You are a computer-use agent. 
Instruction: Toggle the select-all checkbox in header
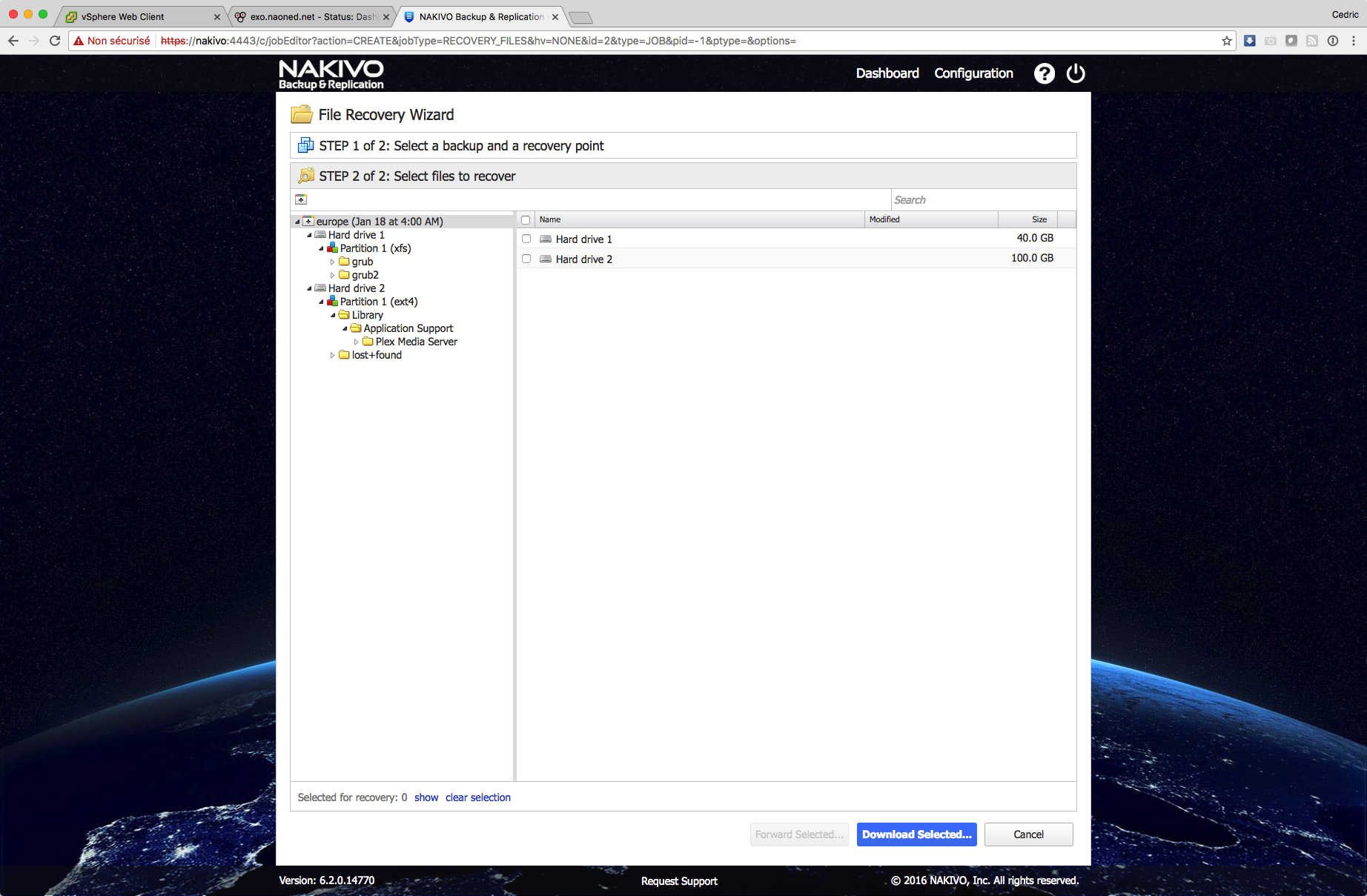[x=526, y=220]
